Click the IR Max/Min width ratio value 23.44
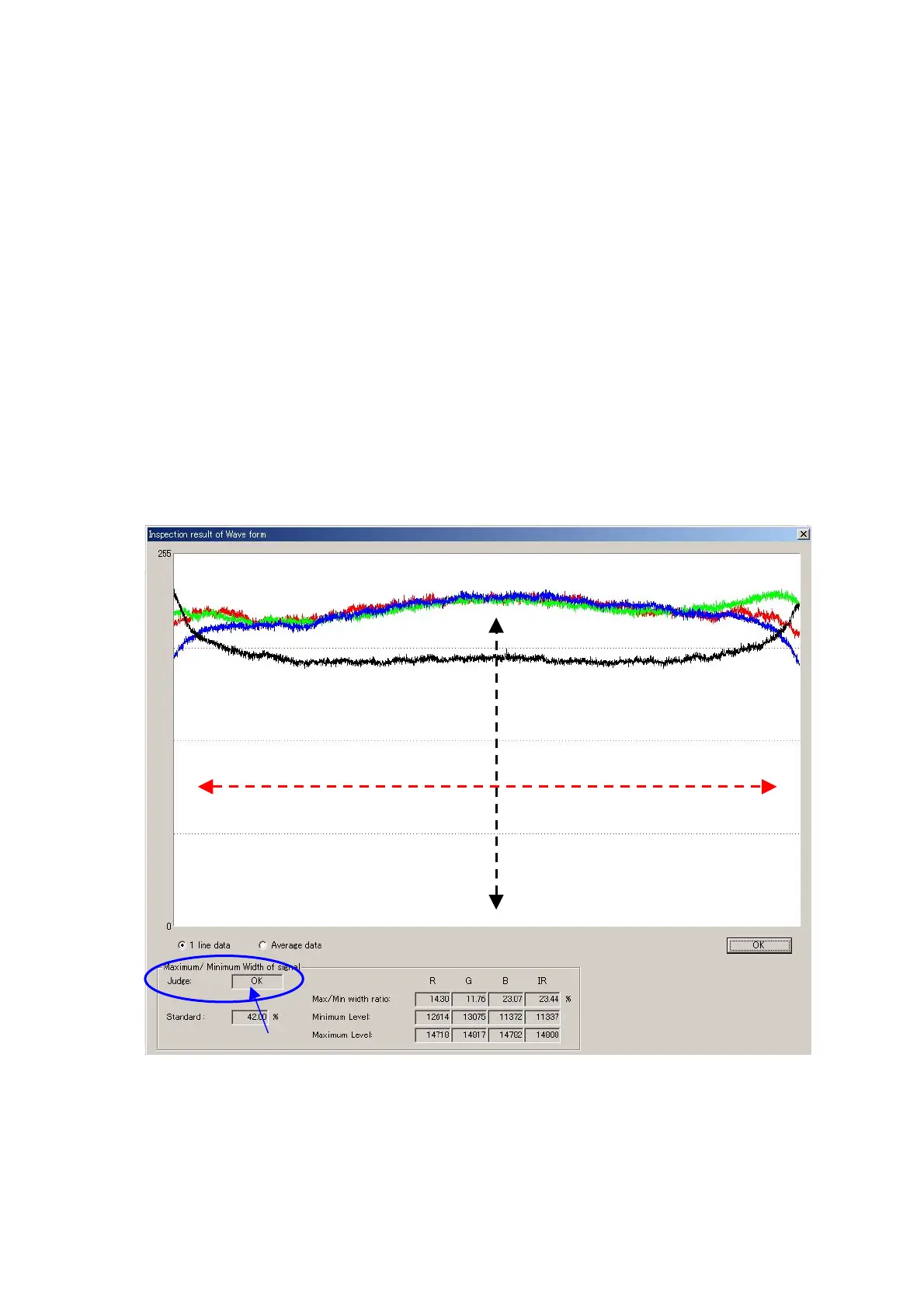924x1308 pixels. (x=542, y=999)
